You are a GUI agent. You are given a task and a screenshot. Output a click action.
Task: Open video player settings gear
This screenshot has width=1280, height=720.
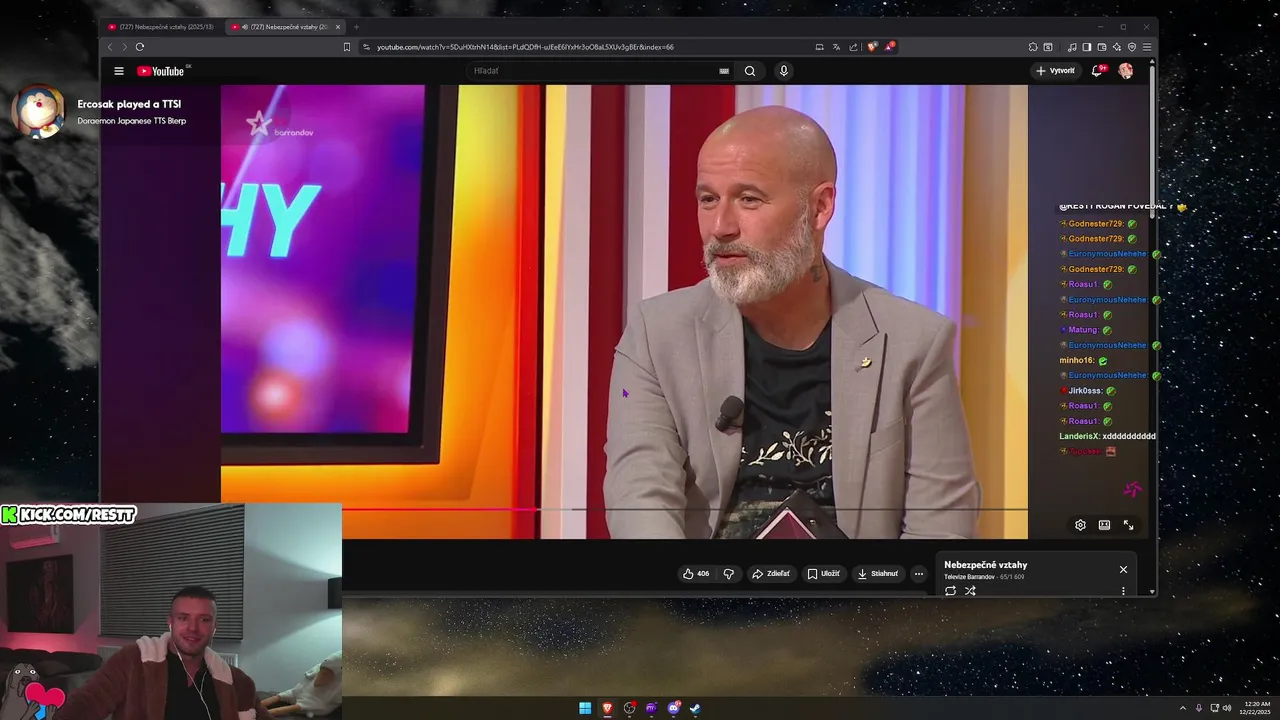tap(1080, 525)
